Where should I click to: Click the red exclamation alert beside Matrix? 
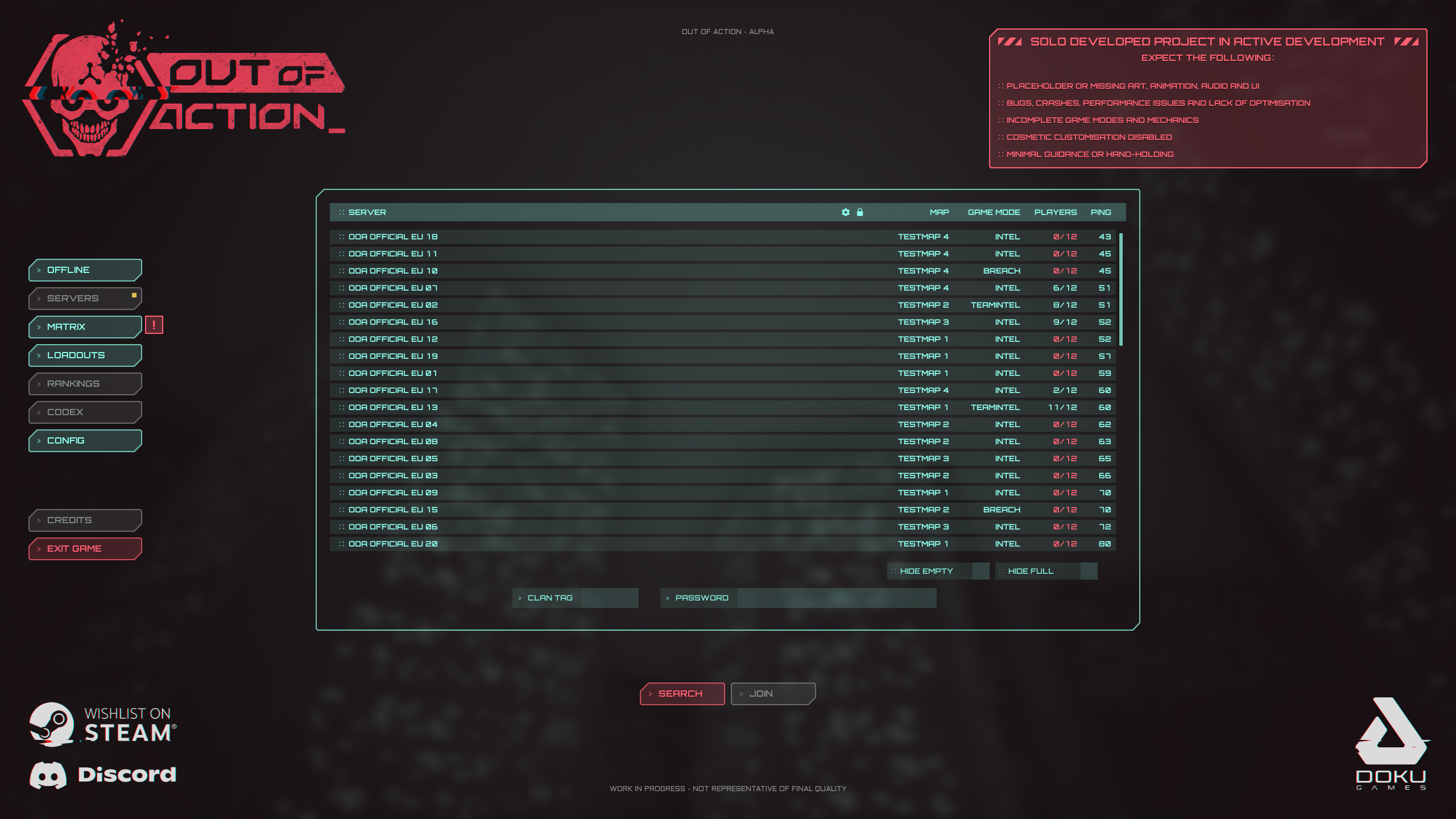click(x=154, y=325)
